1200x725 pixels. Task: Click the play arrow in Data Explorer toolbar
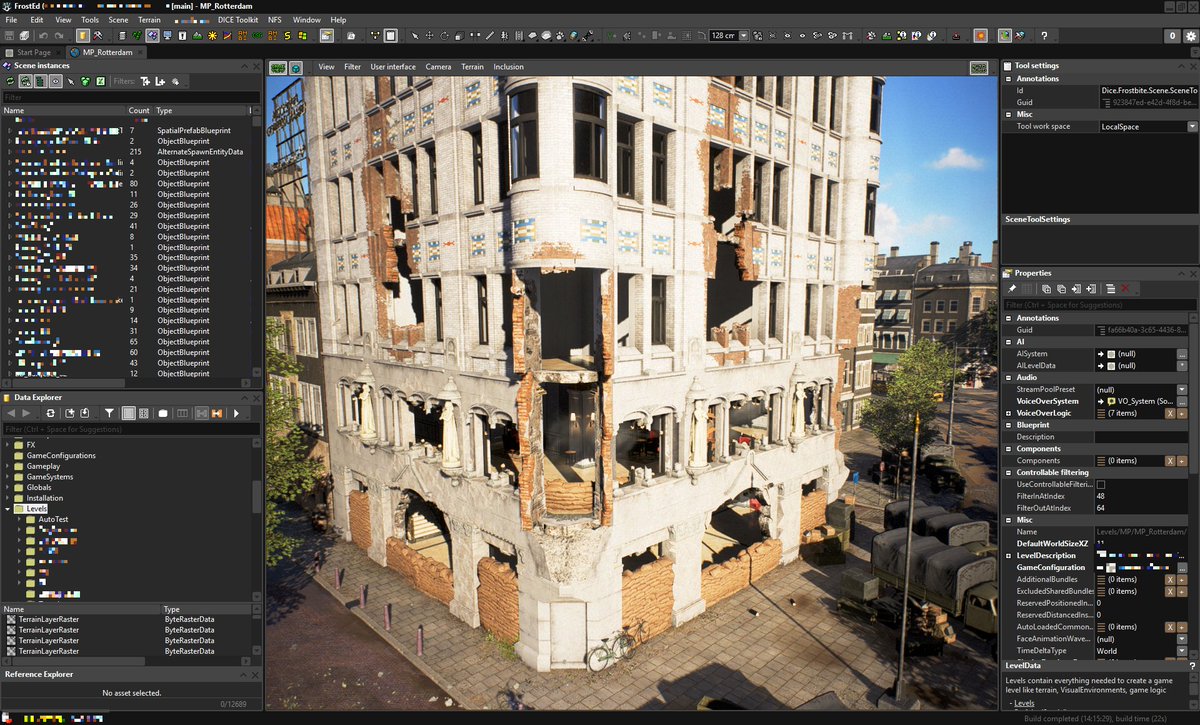click(x=236, y=413)
